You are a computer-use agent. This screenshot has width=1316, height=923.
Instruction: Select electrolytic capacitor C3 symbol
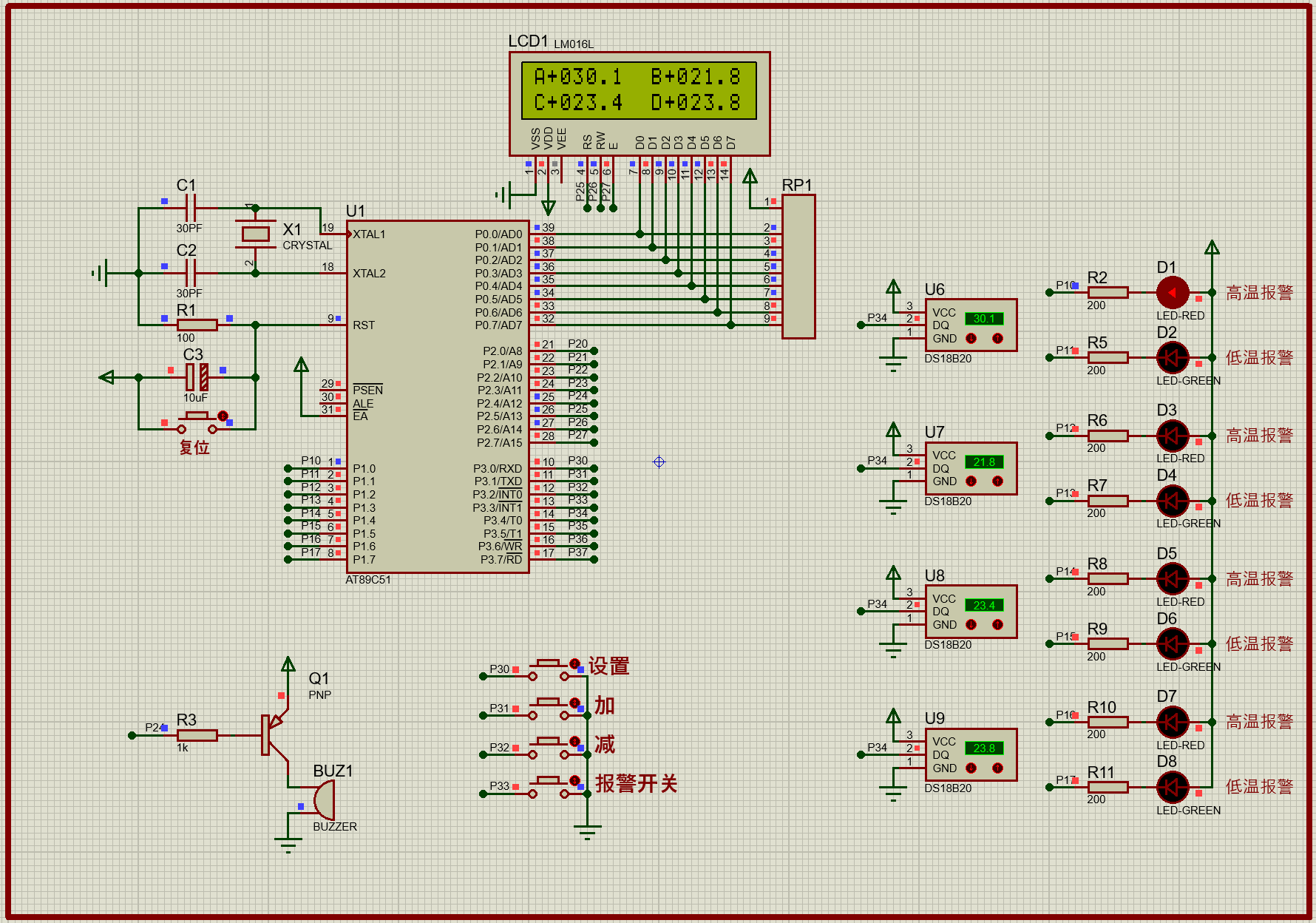pos(197,377)
